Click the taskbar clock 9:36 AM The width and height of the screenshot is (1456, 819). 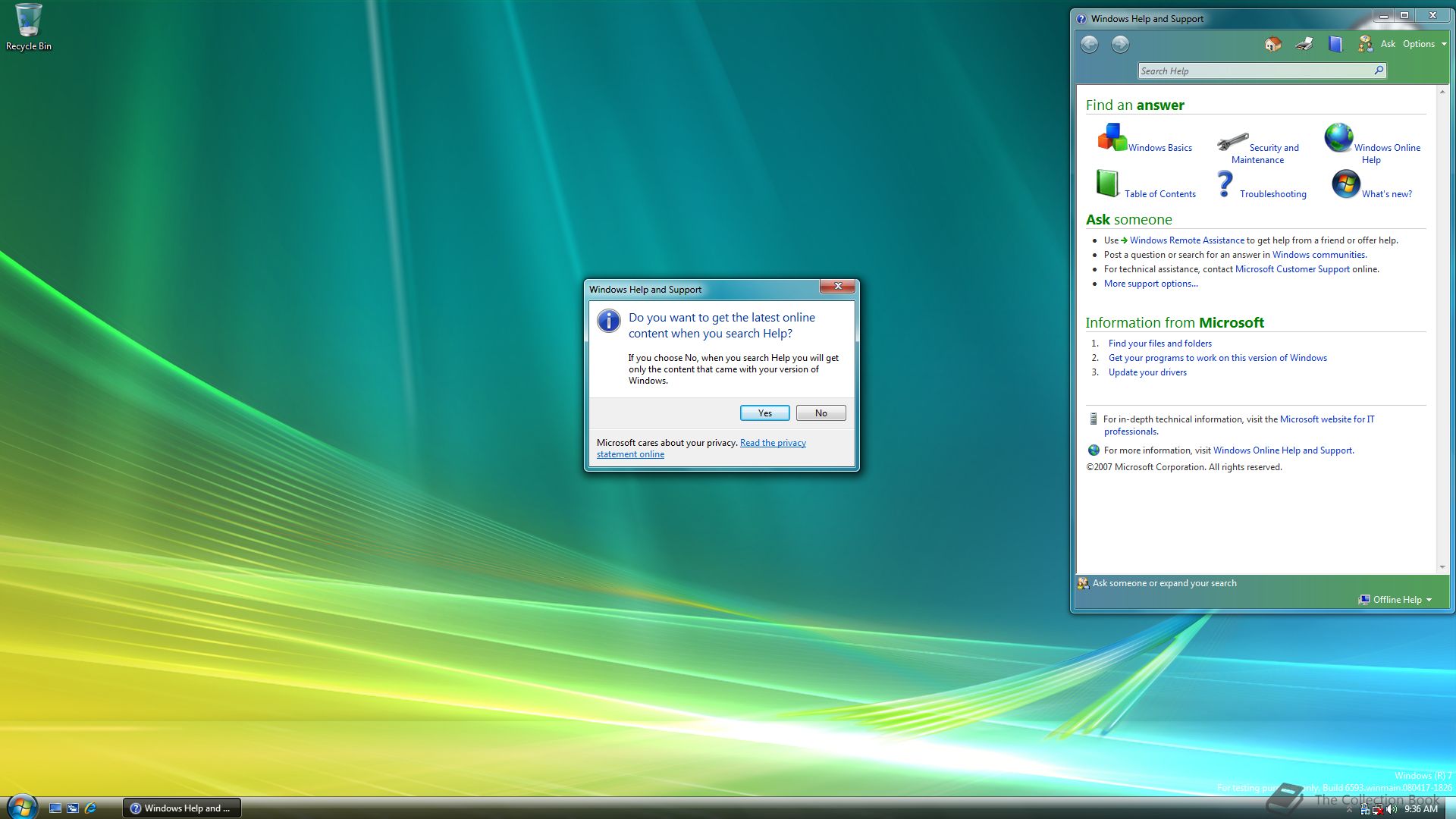(1421, 809)
